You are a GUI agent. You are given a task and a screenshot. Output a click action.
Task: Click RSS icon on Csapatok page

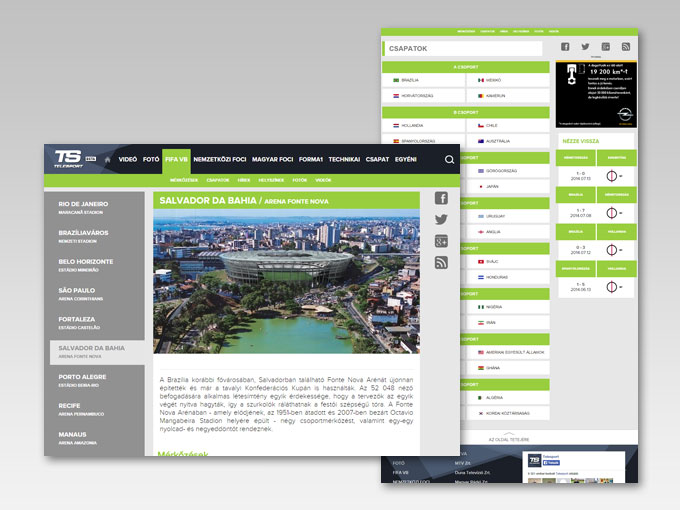coord(626,47)
